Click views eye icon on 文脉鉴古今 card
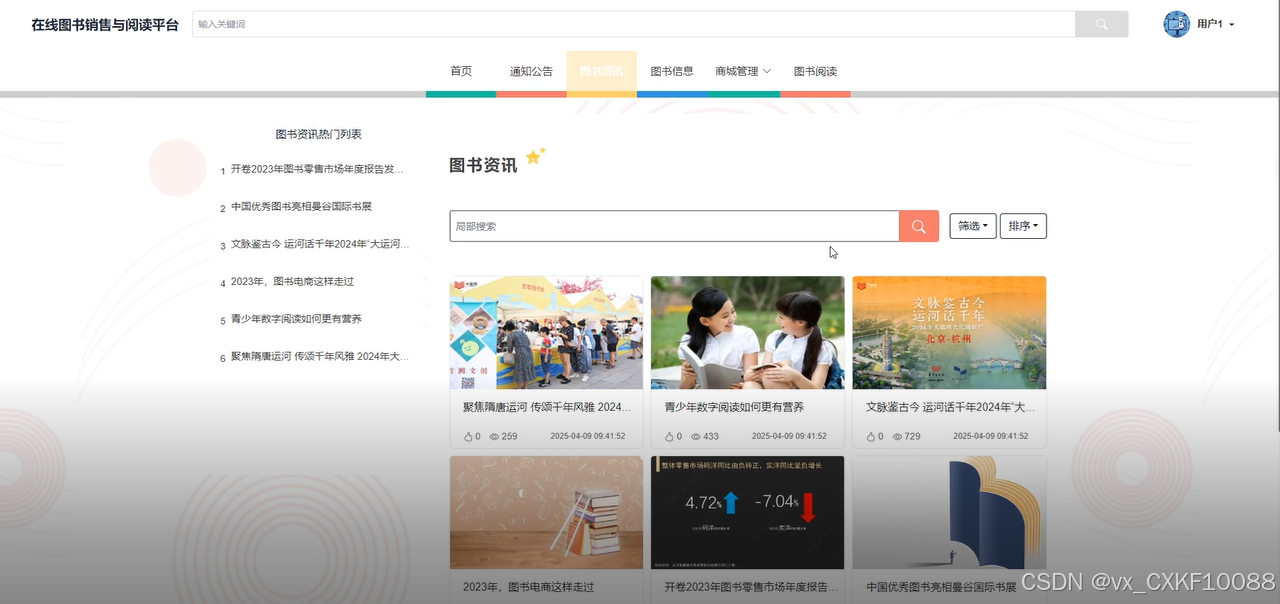Viewport: 1280px width, 604px height. pyautogui.click(x=897, y=436)
